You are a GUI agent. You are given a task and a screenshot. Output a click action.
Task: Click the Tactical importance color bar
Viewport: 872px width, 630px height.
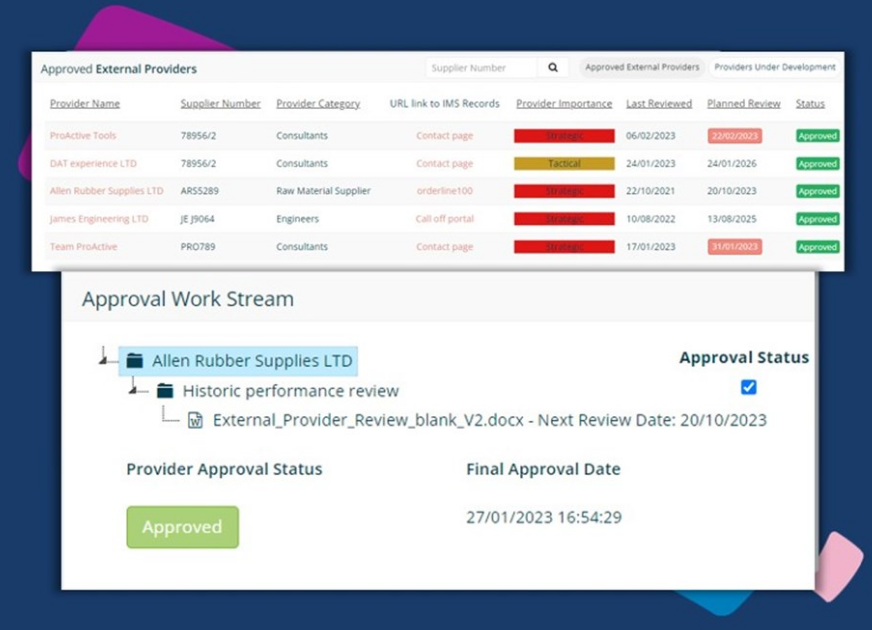[564, 164]
